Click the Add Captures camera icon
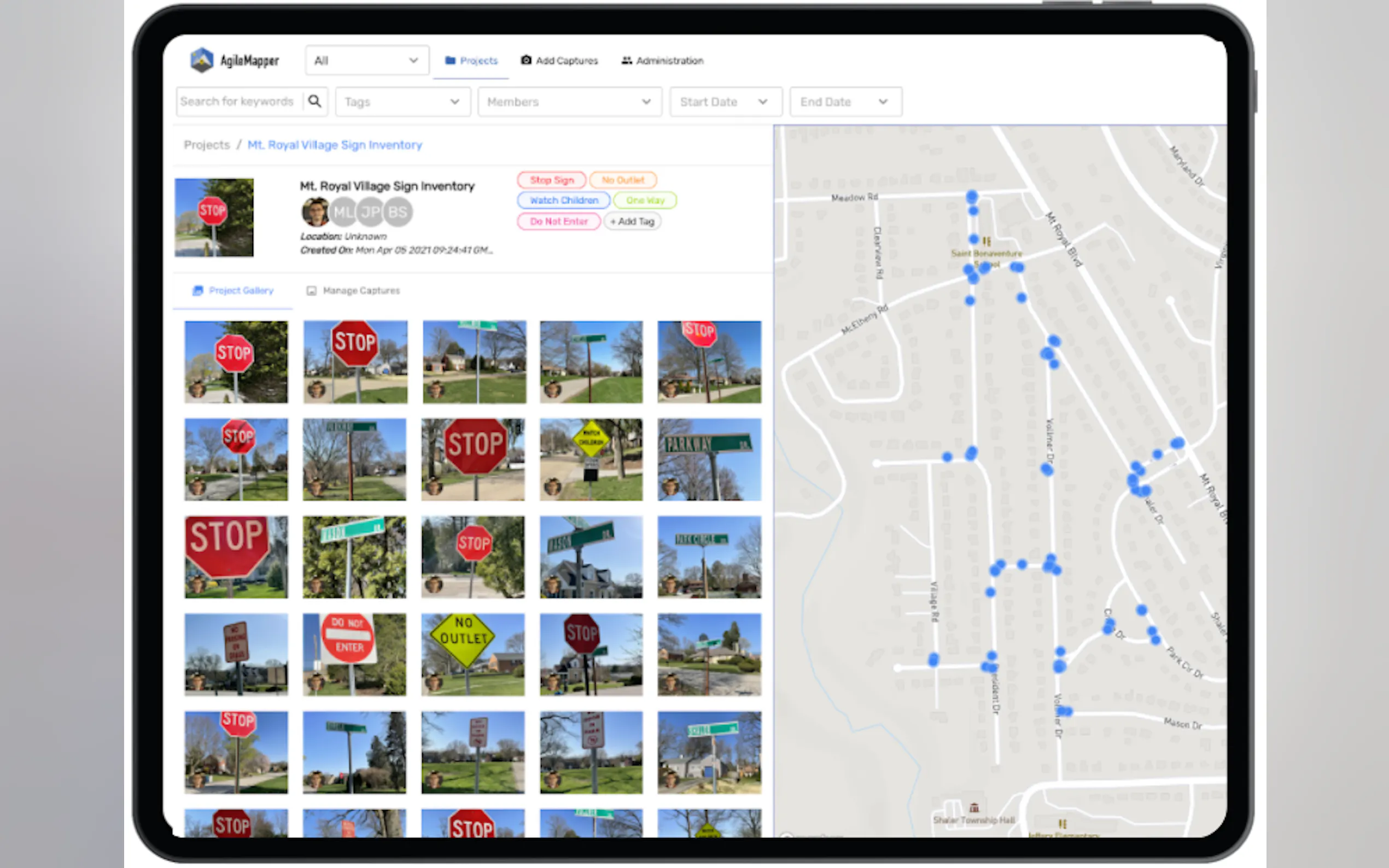The image size is (1389, 868). pyautogui.click(x=526, y=60)
